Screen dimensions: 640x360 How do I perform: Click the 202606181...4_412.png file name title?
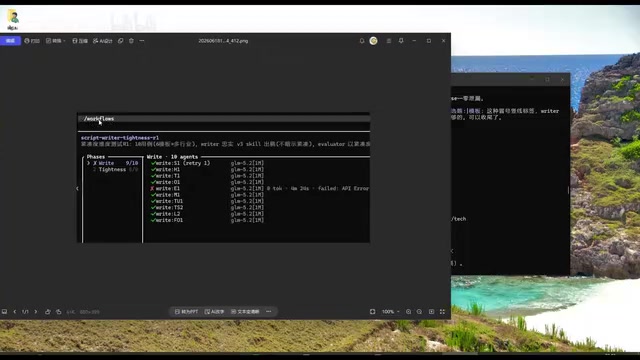(x=223, y=41)
